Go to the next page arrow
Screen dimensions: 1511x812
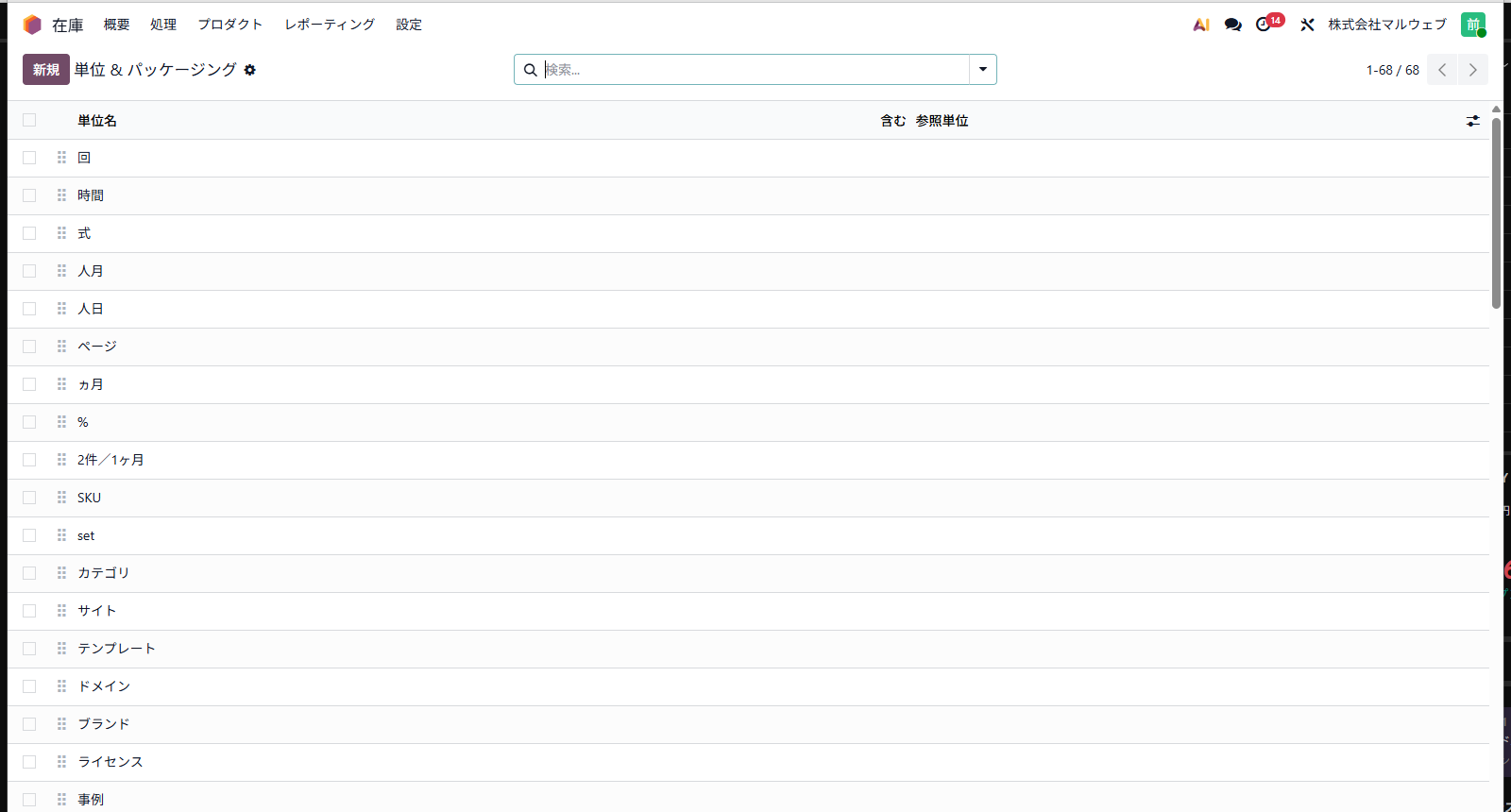1472,70
